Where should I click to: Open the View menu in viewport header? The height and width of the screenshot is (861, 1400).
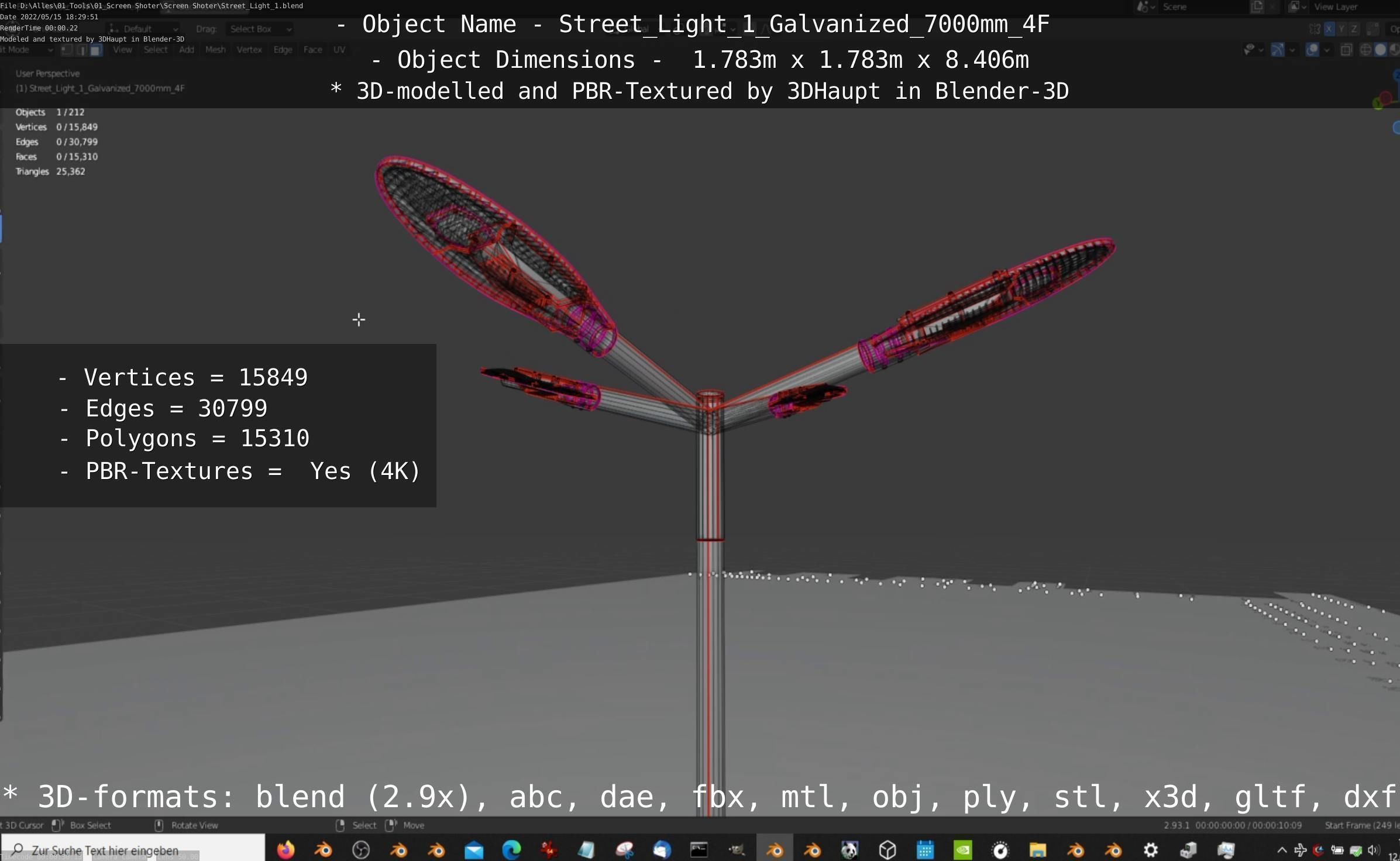[122, 50]
